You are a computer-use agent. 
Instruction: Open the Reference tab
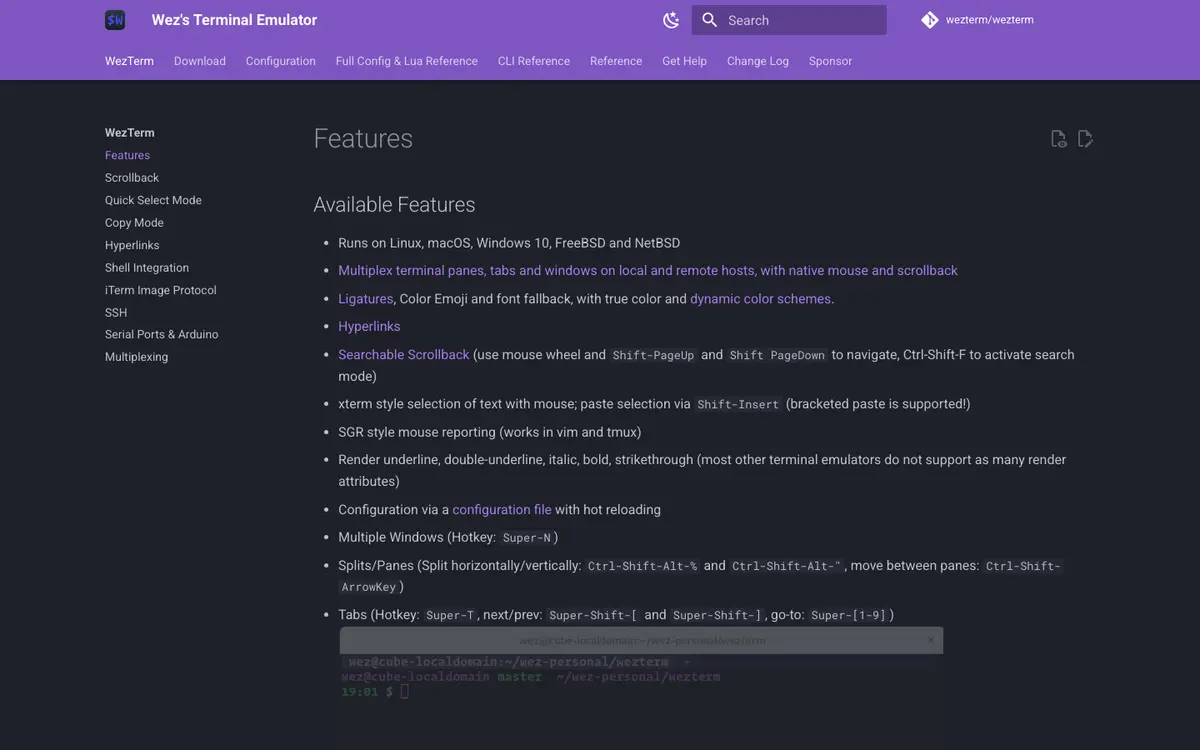pos(616,61)
